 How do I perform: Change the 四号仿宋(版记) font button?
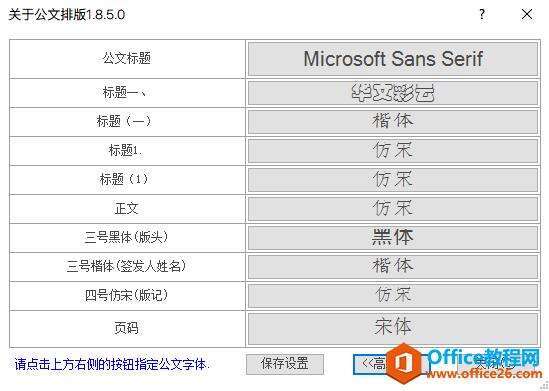(x=392, y=296)
